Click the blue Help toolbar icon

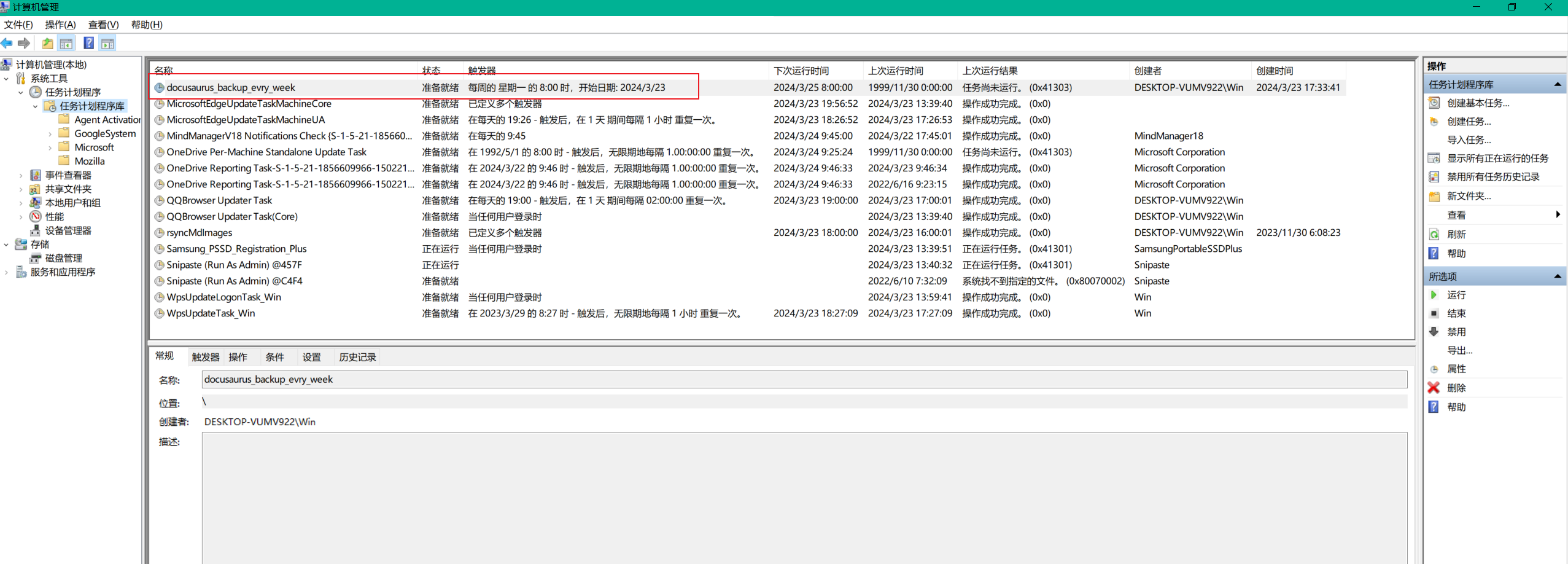(x=89, y=43)
